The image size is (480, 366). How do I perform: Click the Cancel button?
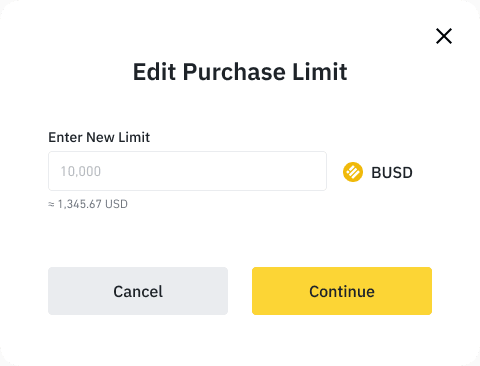click(138, 291)
